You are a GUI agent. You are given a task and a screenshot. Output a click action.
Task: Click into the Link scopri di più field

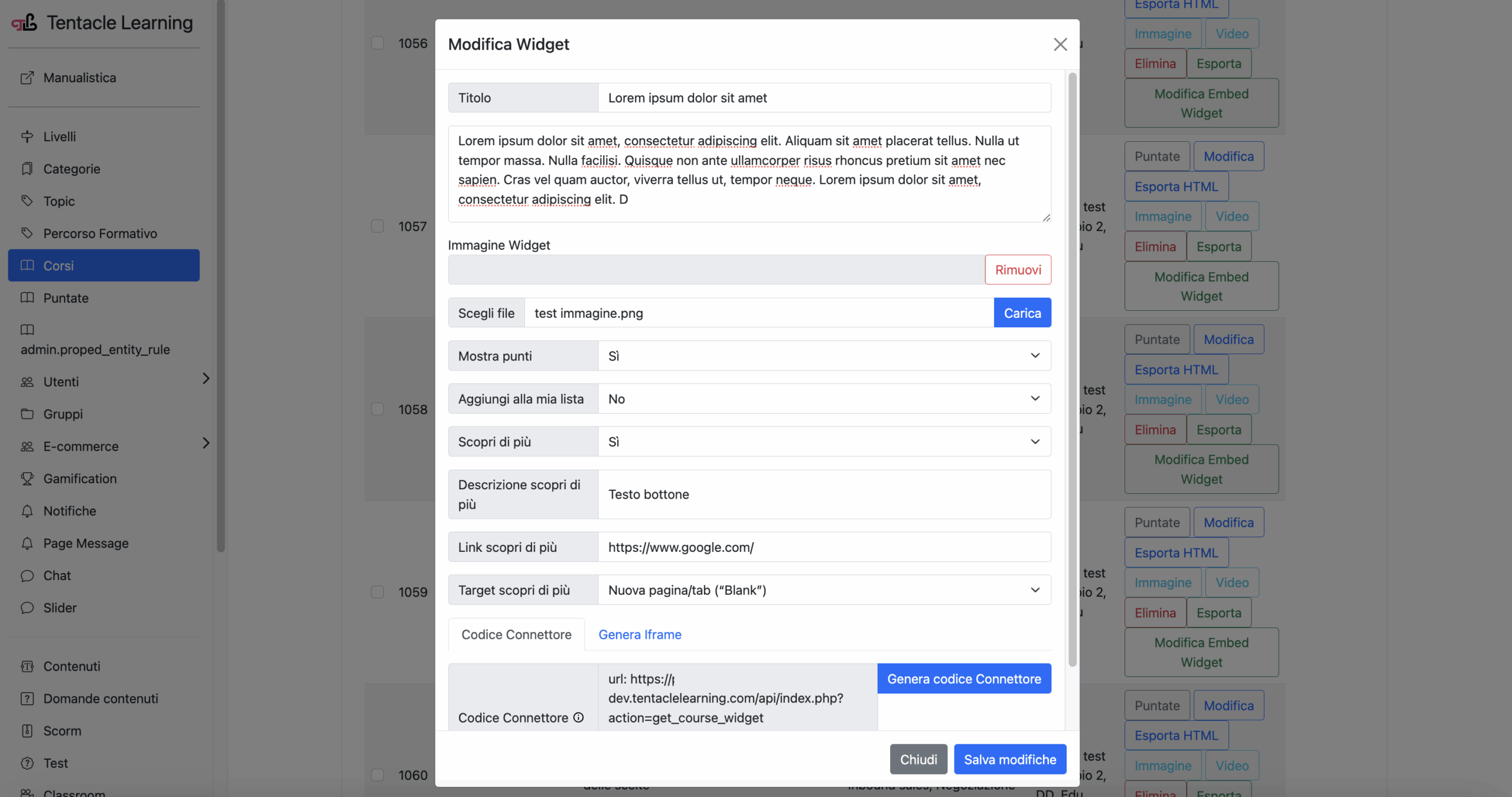(x=825, y=547)
